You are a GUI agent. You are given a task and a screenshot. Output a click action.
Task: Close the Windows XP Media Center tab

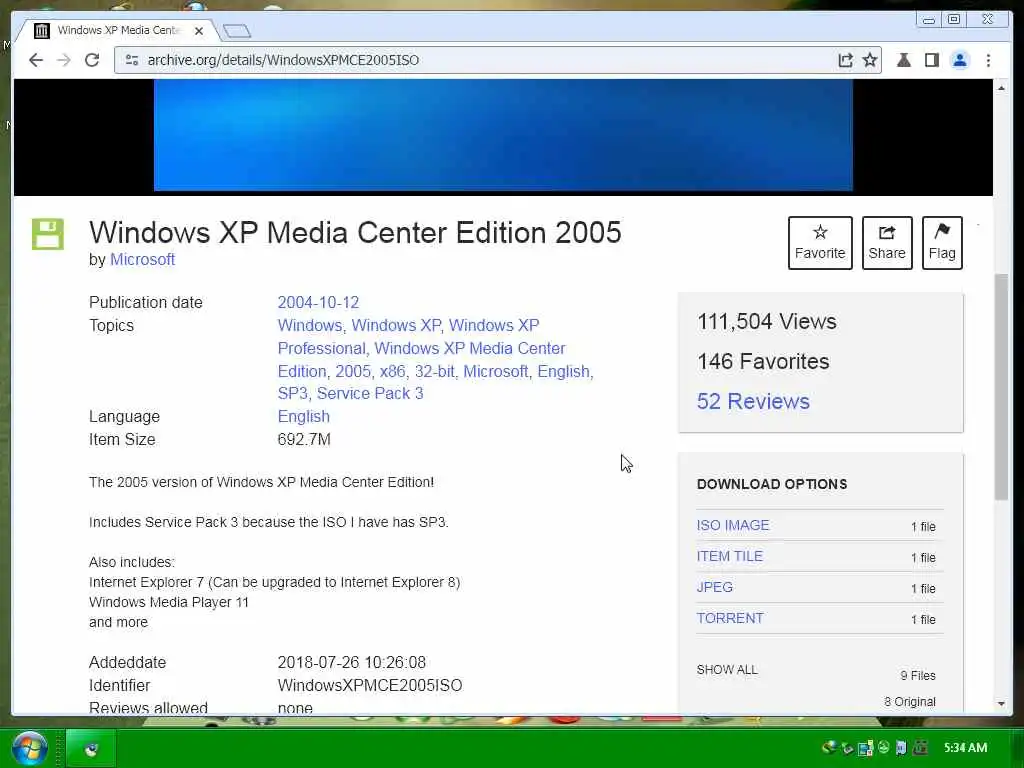[199, 31]
